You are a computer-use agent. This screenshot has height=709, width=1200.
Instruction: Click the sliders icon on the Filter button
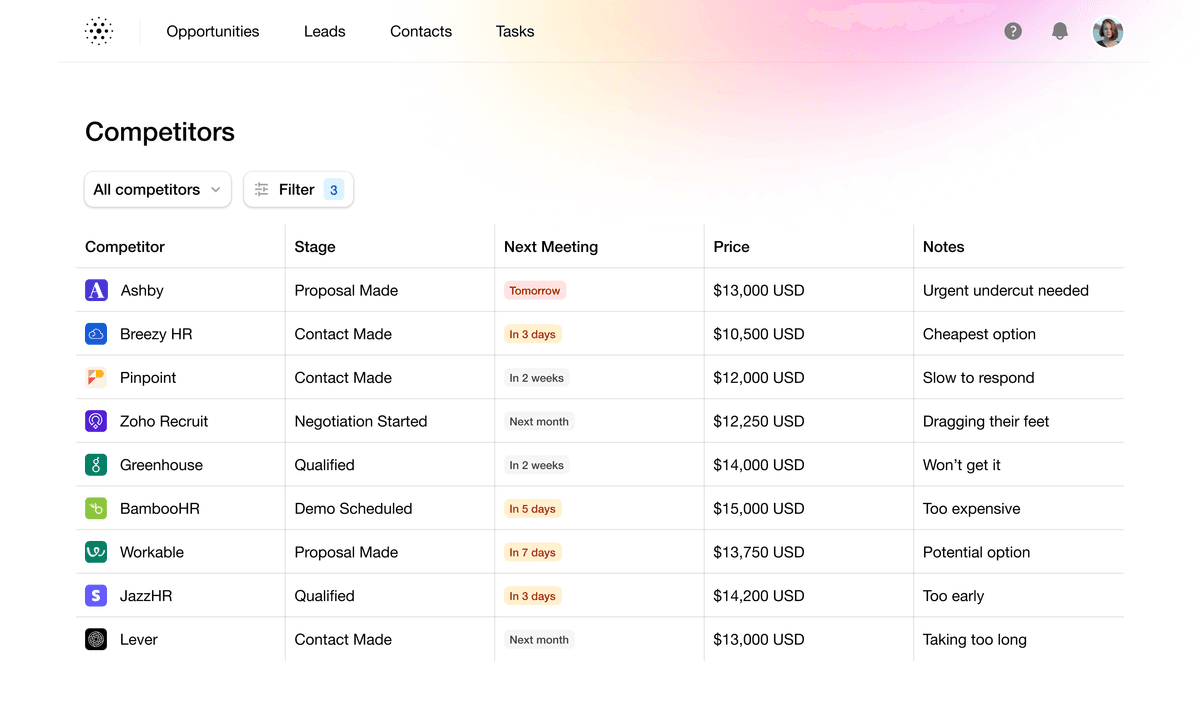tap(262, 189)
